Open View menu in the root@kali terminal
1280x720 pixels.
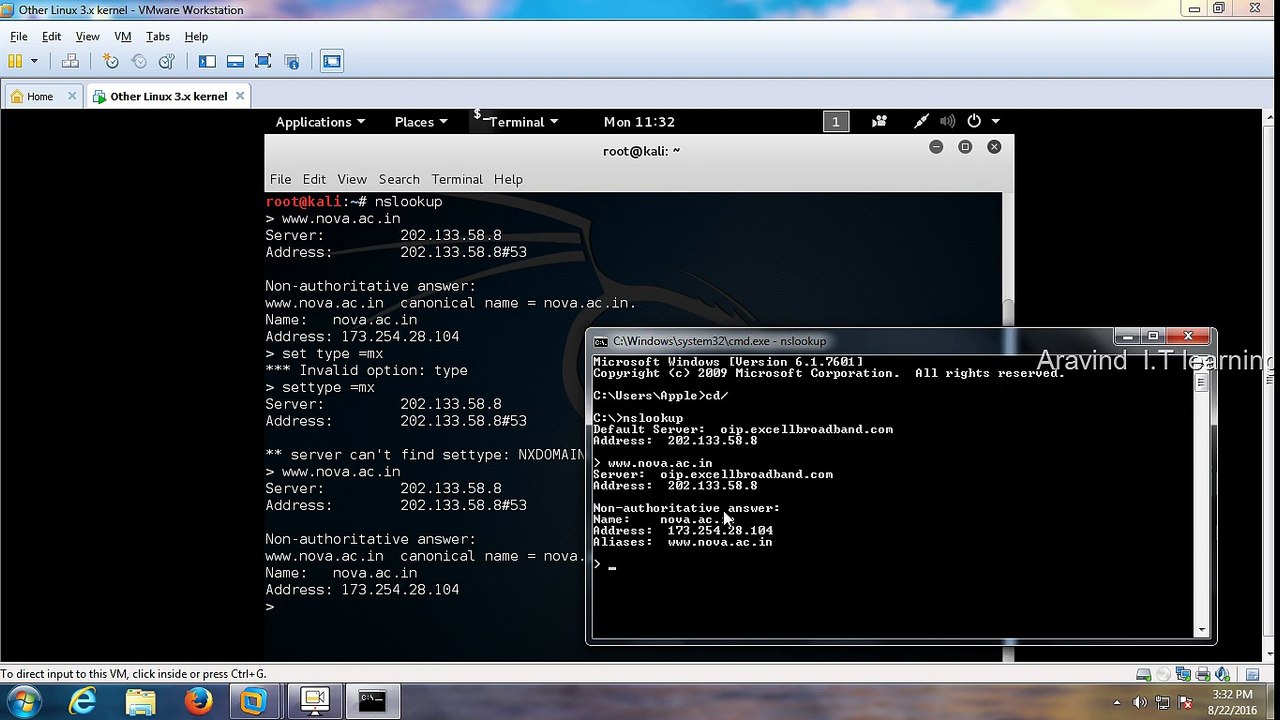[352, 179]
